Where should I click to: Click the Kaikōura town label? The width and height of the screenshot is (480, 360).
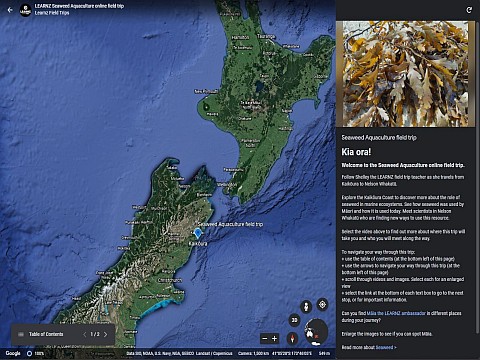click(198, 244)
